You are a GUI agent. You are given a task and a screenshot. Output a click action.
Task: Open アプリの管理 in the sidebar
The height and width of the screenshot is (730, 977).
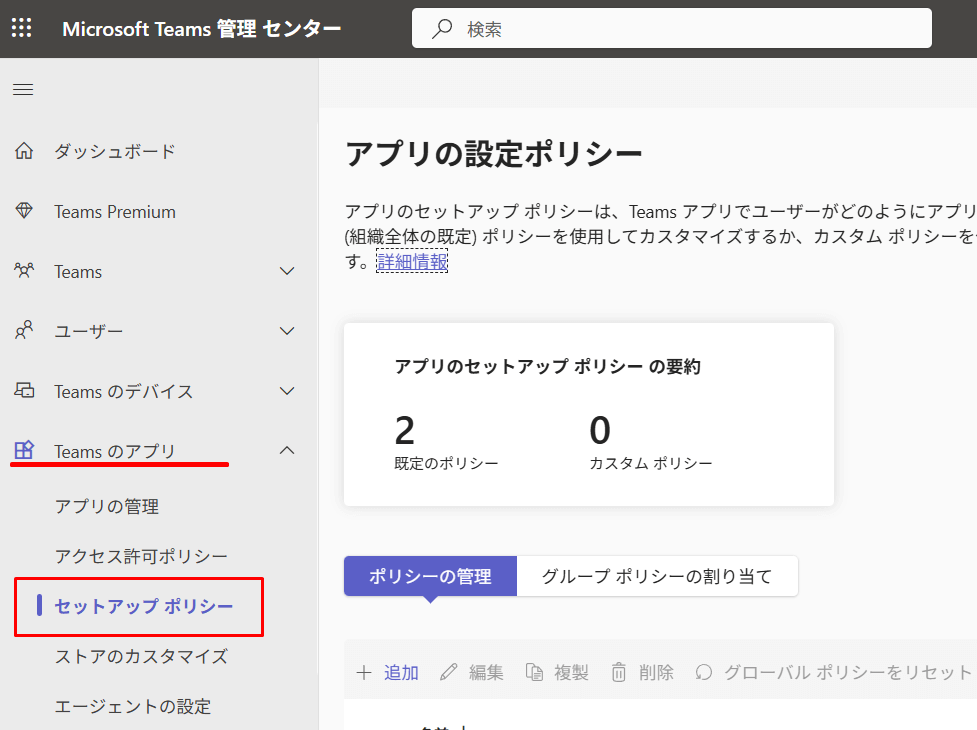coord(107,507)
